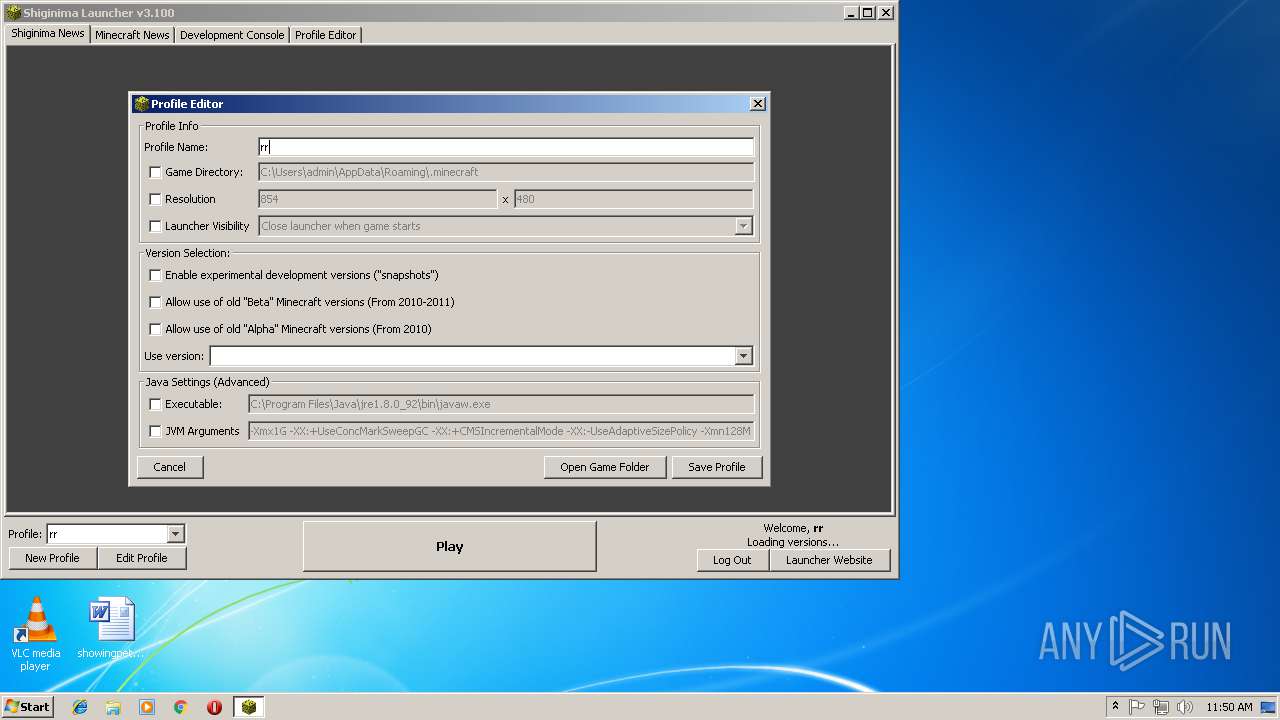Screen dimensions: 1280x720
Task: Enable the Game Directory checkbox
Action: point(155,172)
